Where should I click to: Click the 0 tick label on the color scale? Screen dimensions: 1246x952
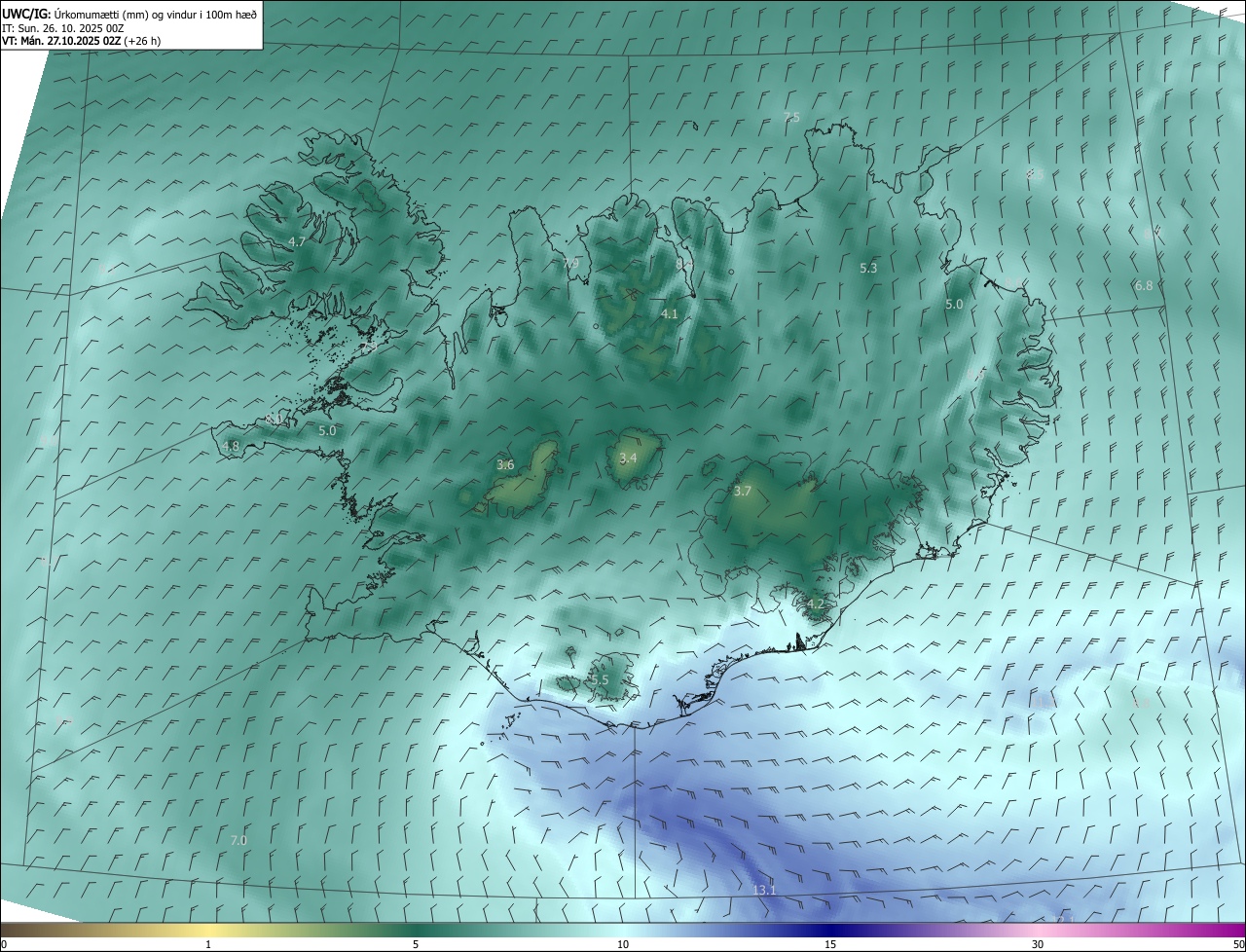coord(4,944)
